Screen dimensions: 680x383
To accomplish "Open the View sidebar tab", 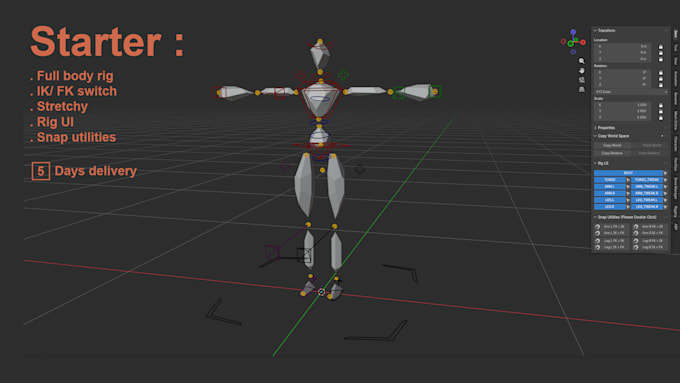I will pyautogui.click(x=675, y=61).
